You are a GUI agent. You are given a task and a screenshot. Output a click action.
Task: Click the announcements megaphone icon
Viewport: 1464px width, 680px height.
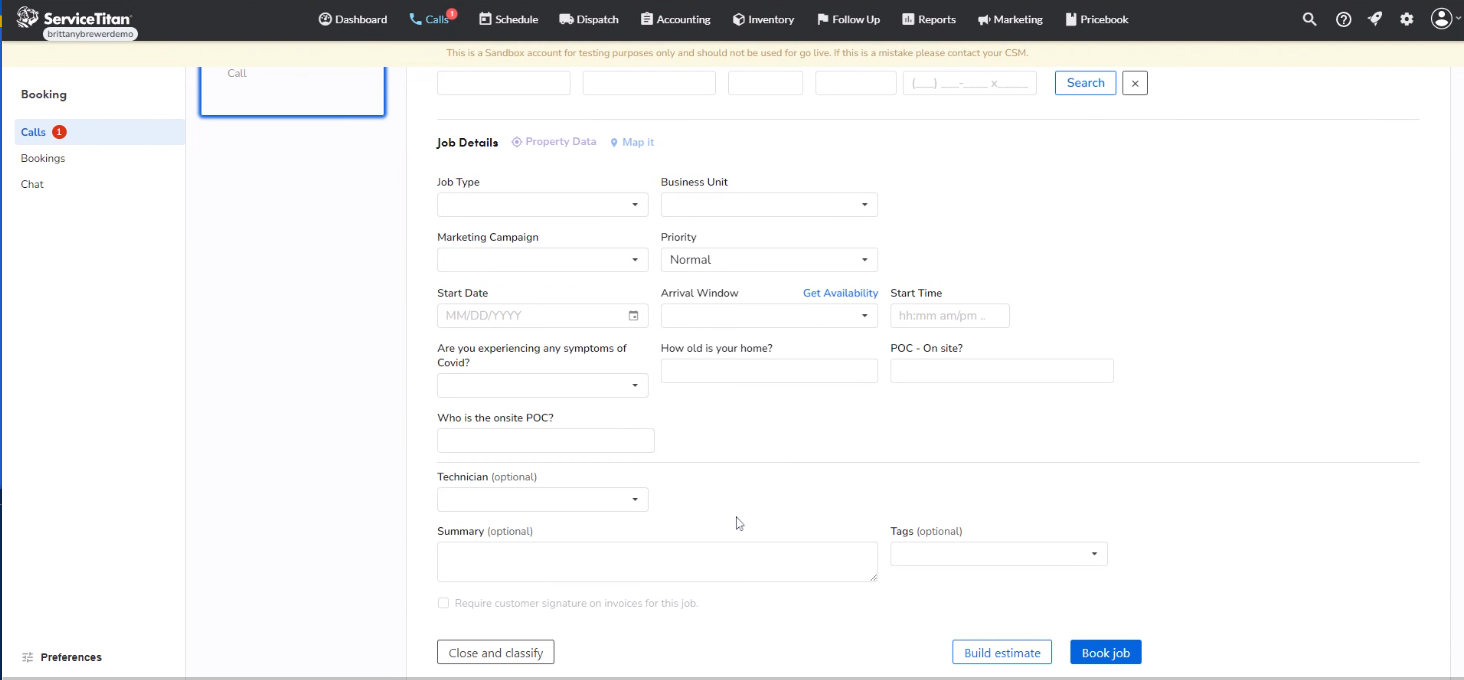(1374, 19)
